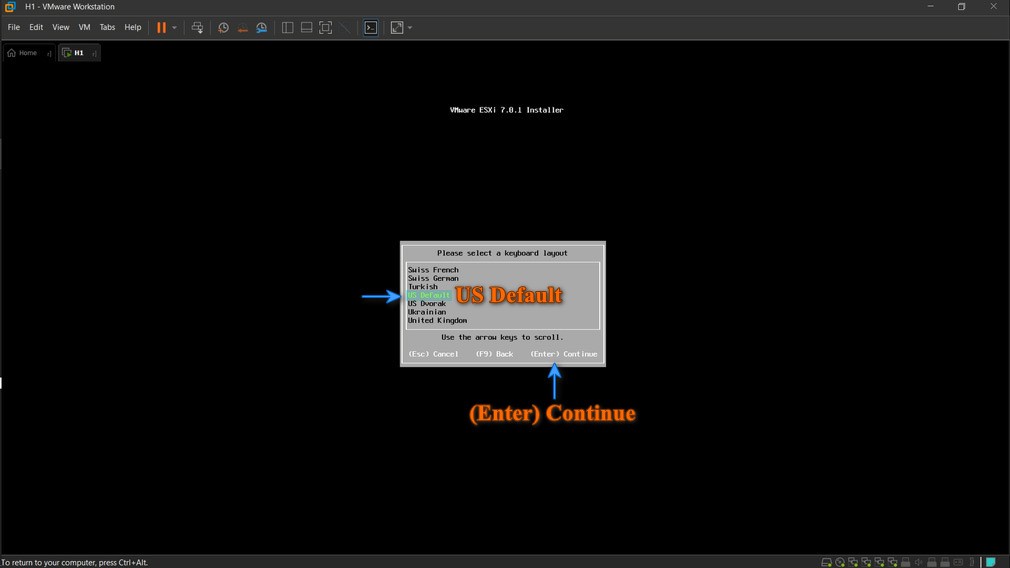This screenshot has width=1010, height=568.
Task: Open the power options dropdown beside the pause icon
Action: pos(175,28)
